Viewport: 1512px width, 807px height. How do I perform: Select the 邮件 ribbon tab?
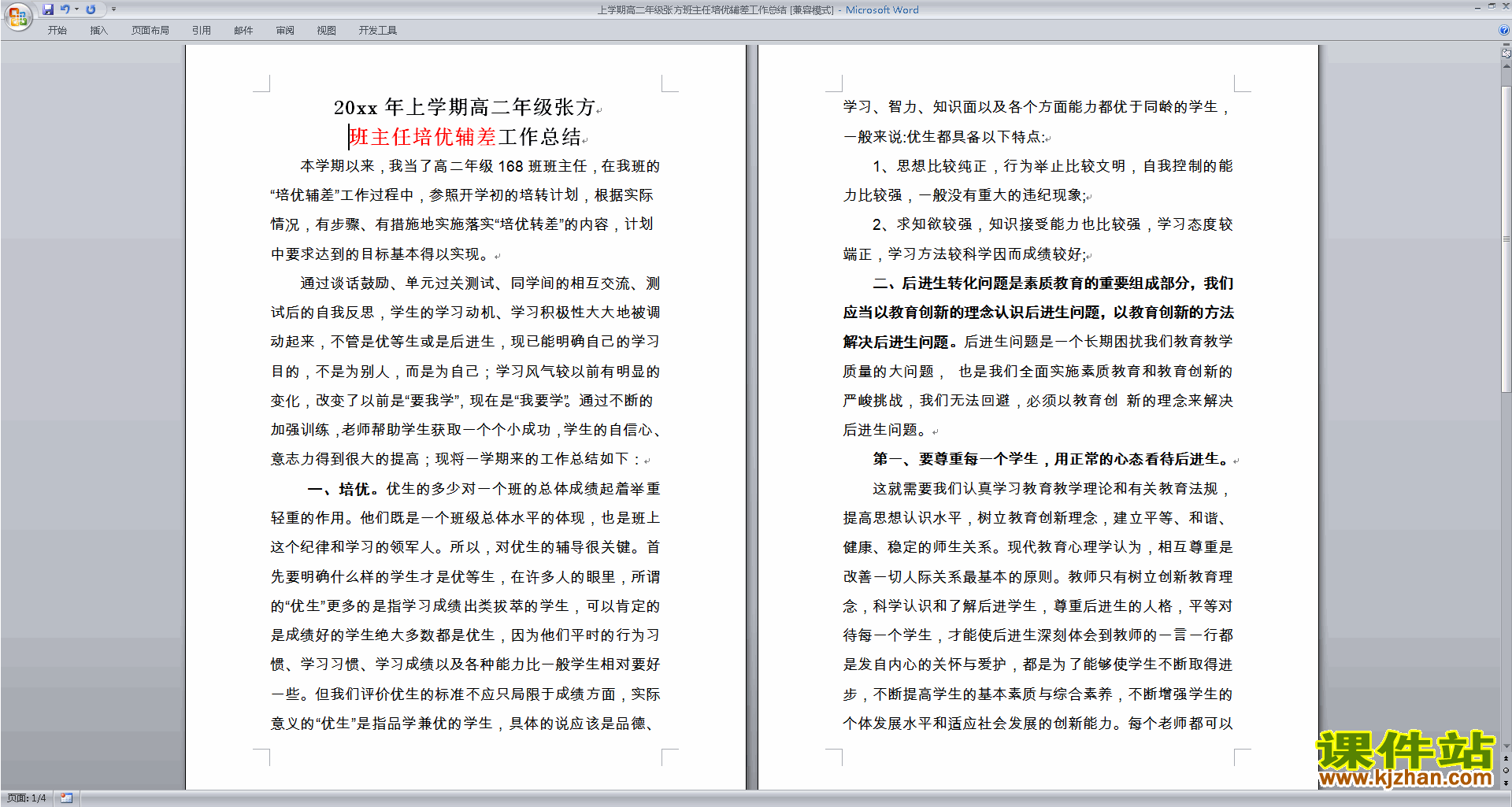point(243,30)
